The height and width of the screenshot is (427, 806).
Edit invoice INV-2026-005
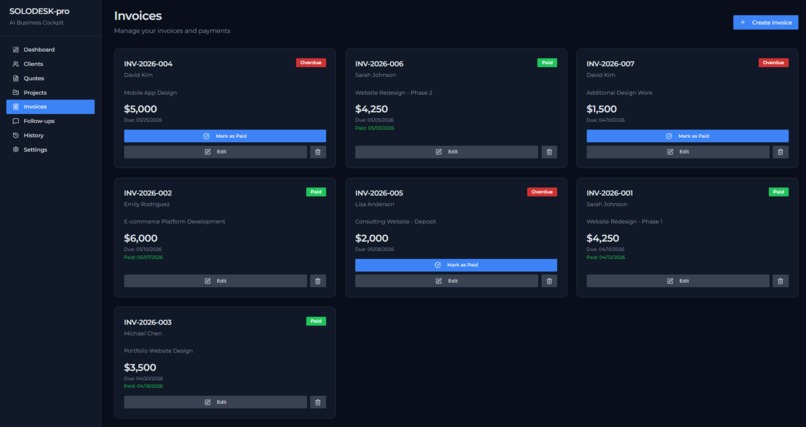[x=447, y=281]
